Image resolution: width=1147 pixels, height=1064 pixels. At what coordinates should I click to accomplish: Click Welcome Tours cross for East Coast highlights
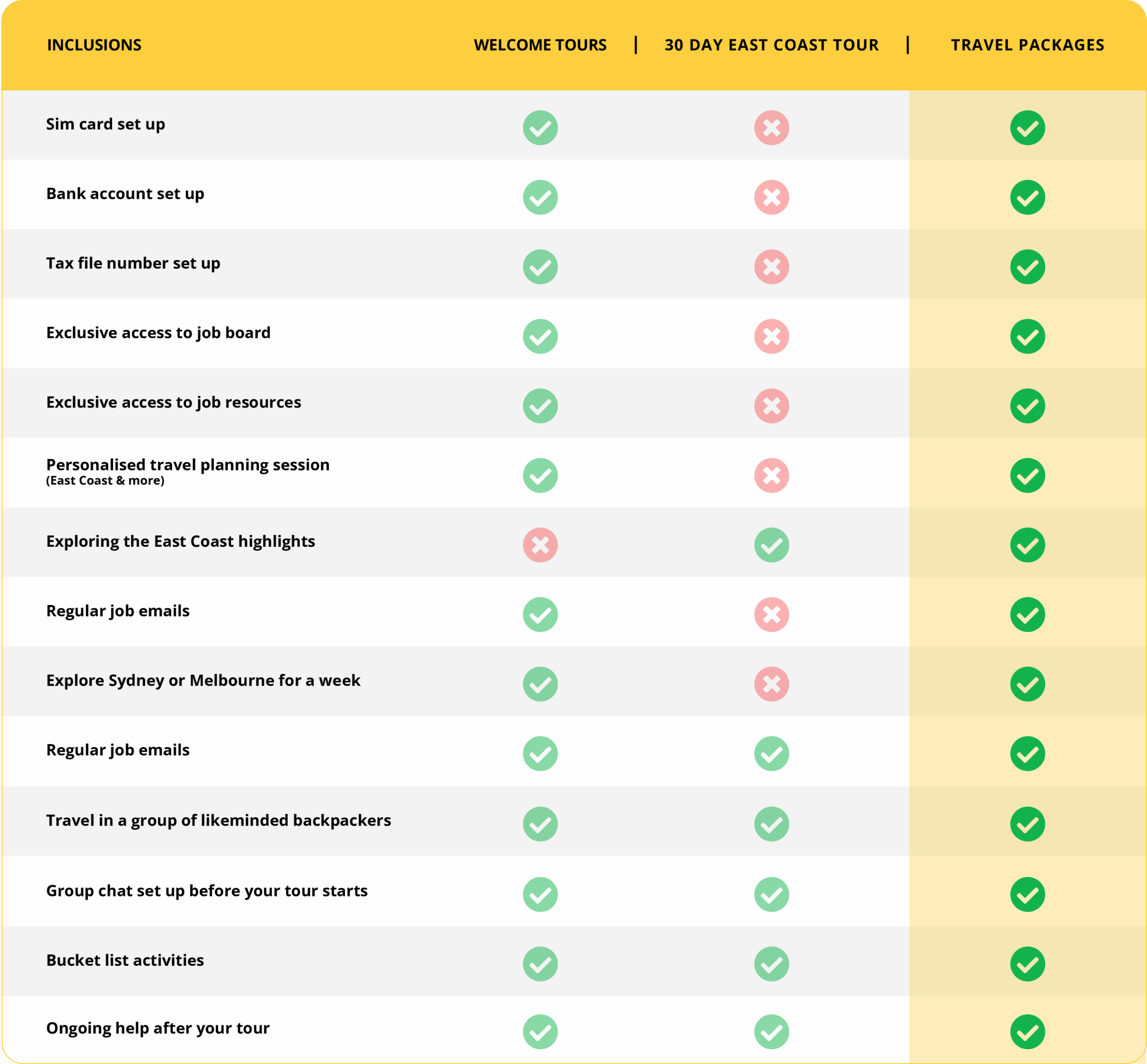(x=540, y=545)
